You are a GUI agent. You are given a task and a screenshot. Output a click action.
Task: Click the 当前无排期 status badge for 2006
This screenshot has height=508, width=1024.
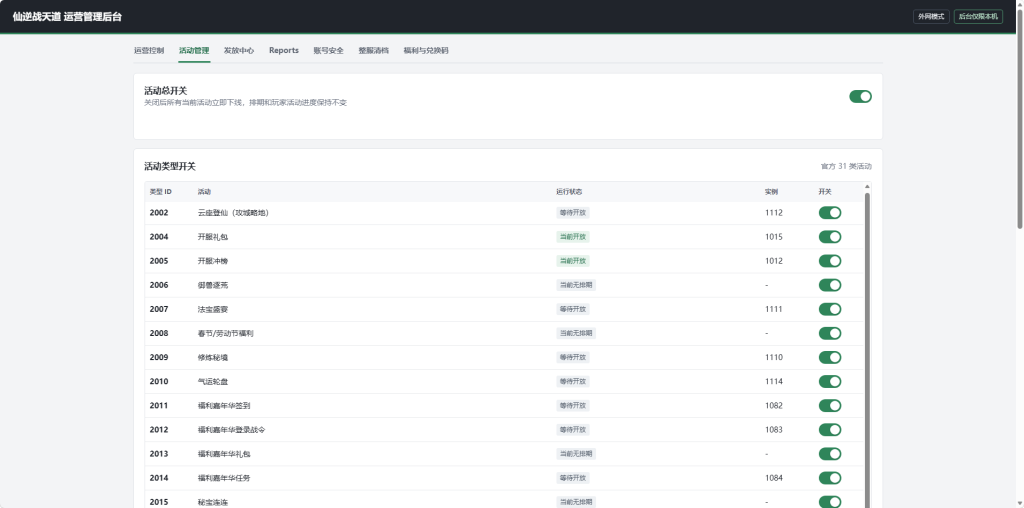click(576, 285)
